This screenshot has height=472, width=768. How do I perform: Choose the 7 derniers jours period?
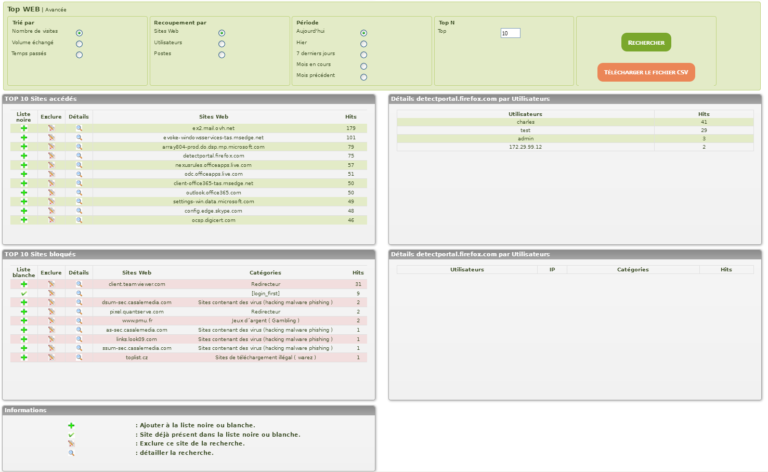363,54
